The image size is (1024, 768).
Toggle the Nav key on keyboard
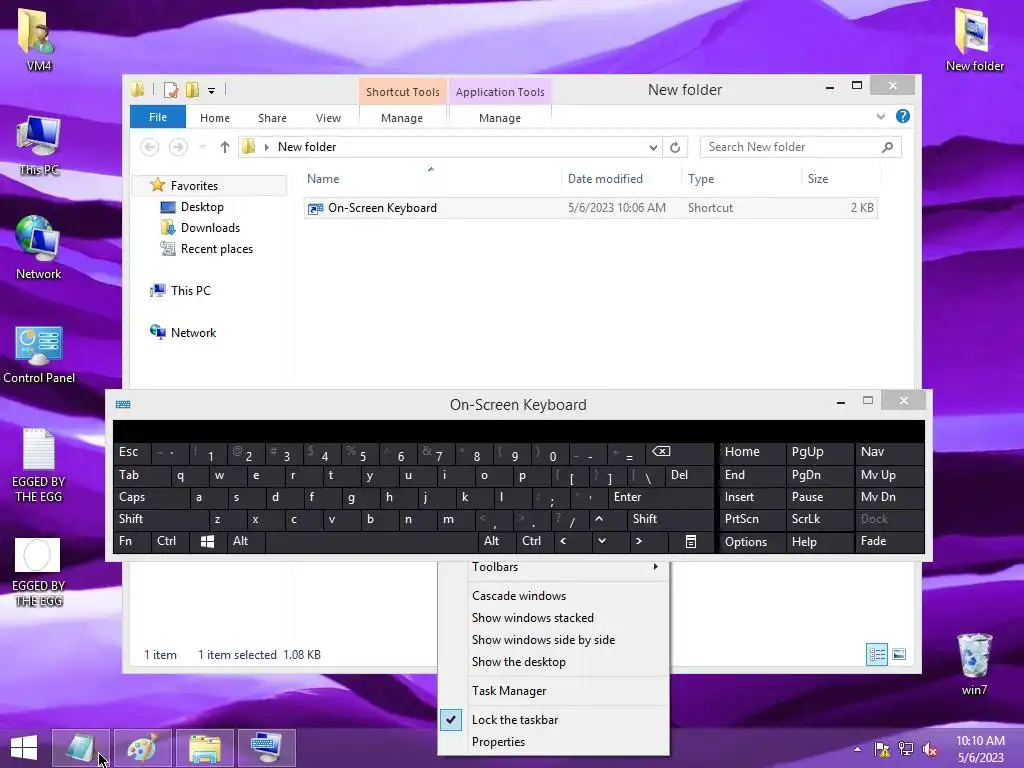(x=889, y=452)
